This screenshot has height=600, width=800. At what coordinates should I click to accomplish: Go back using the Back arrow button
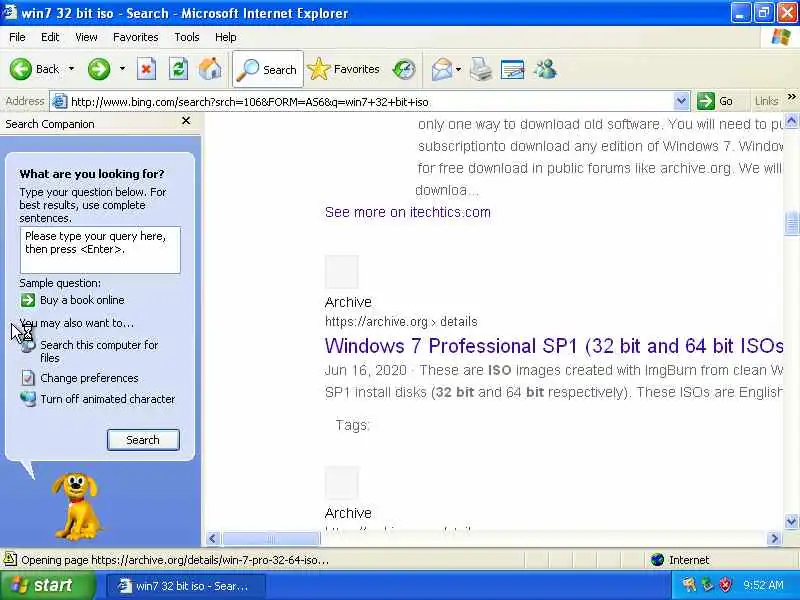tap(34, 69)
